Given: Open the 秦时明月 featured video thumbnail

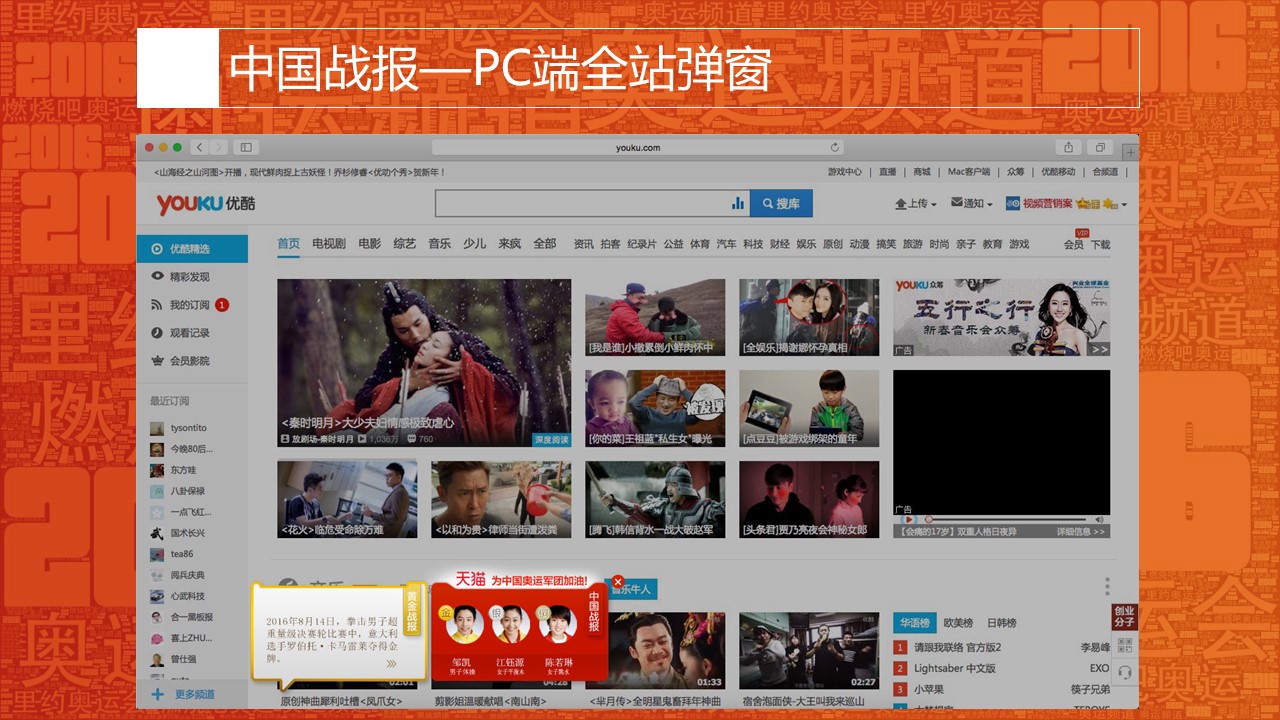Looking at the screenshot, I should tap(424, 362).
